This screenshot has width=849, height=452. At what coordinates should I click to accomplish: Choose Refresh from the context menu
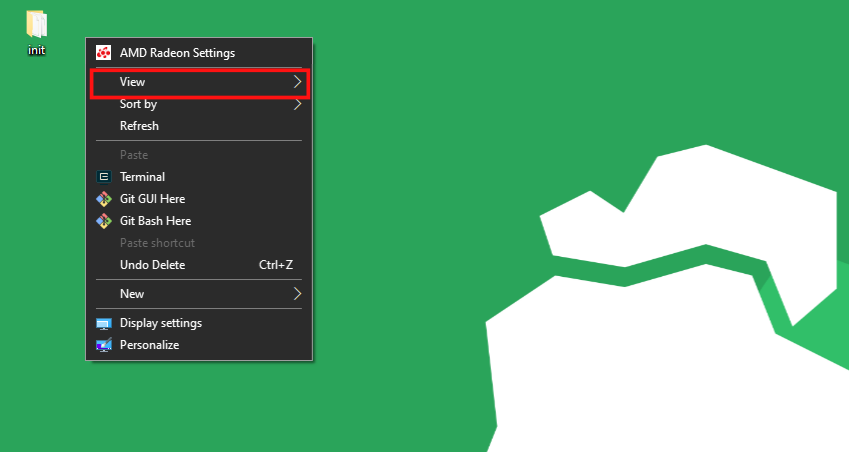coord(199,126)
